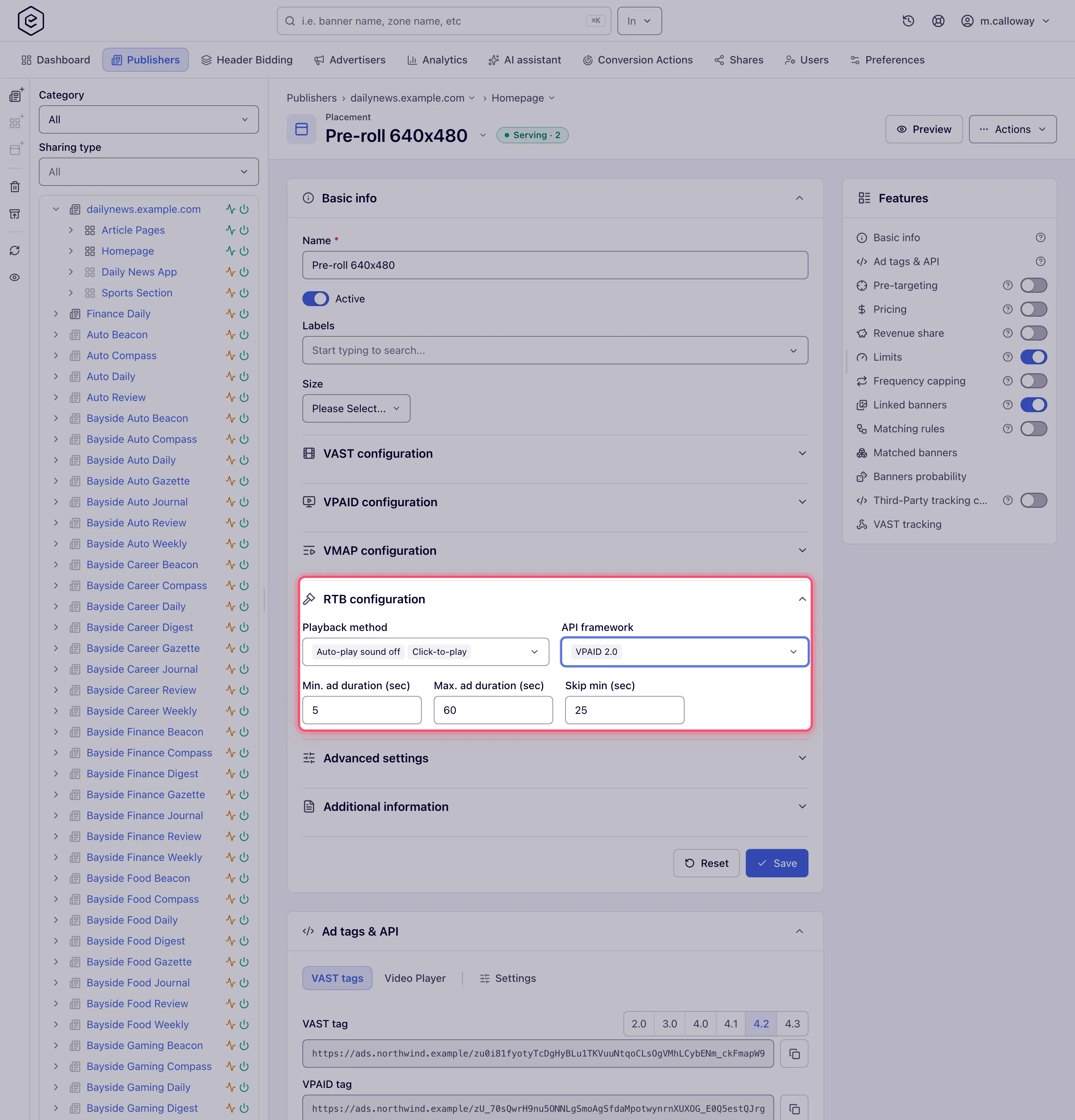Click the archive icon in left sidebar
The height and width of the screenshot is (1120, 1075).
[15, 214]
